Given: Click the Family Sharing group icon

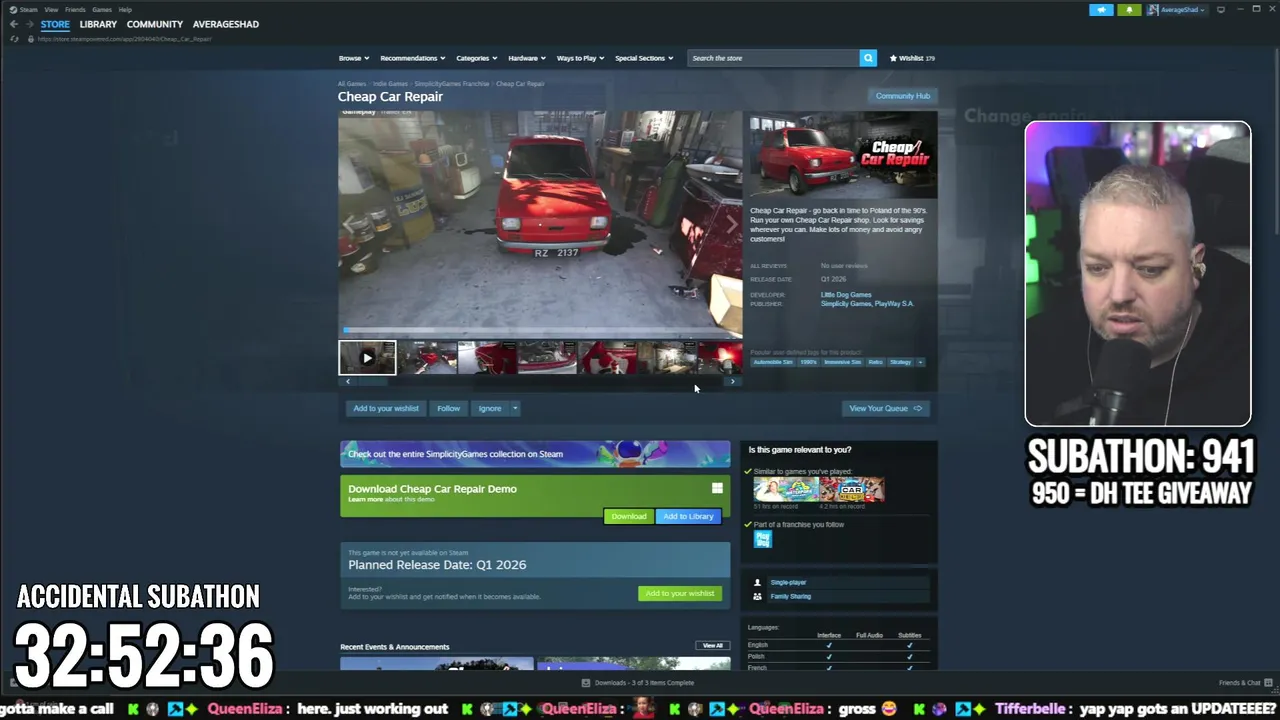Looking at the screenshot, I should (757, 596).
